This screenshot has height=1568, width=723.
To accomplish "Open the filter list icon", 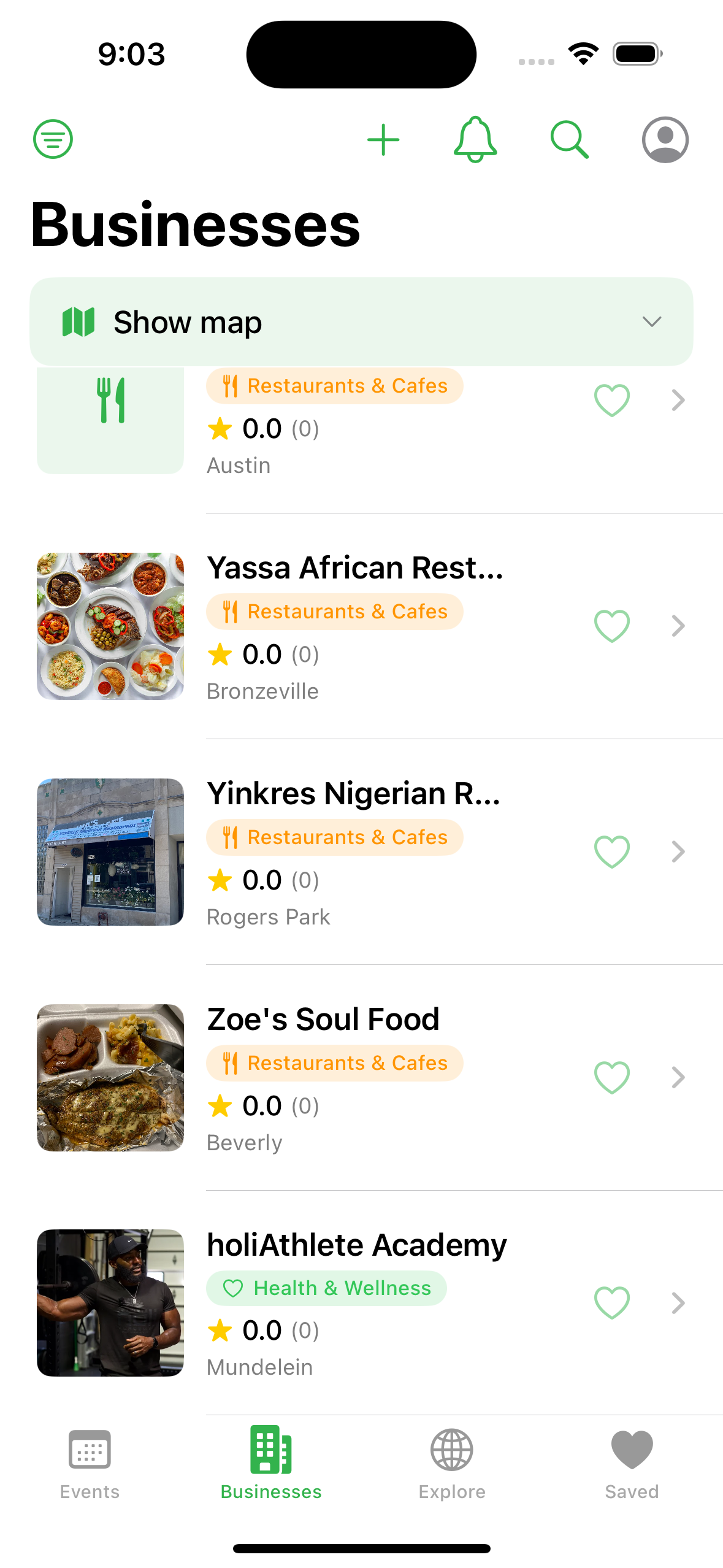I will [53, 139].
